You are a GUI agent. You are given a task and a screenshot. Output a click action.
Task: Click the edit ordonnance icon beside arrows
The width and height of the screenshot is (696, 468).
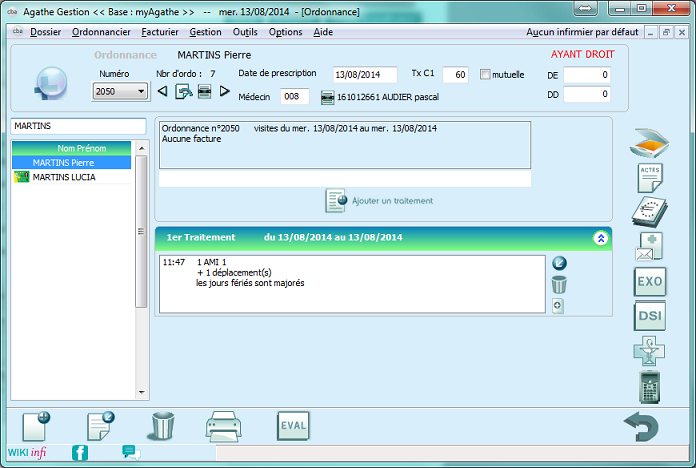(x=183, y=91)
